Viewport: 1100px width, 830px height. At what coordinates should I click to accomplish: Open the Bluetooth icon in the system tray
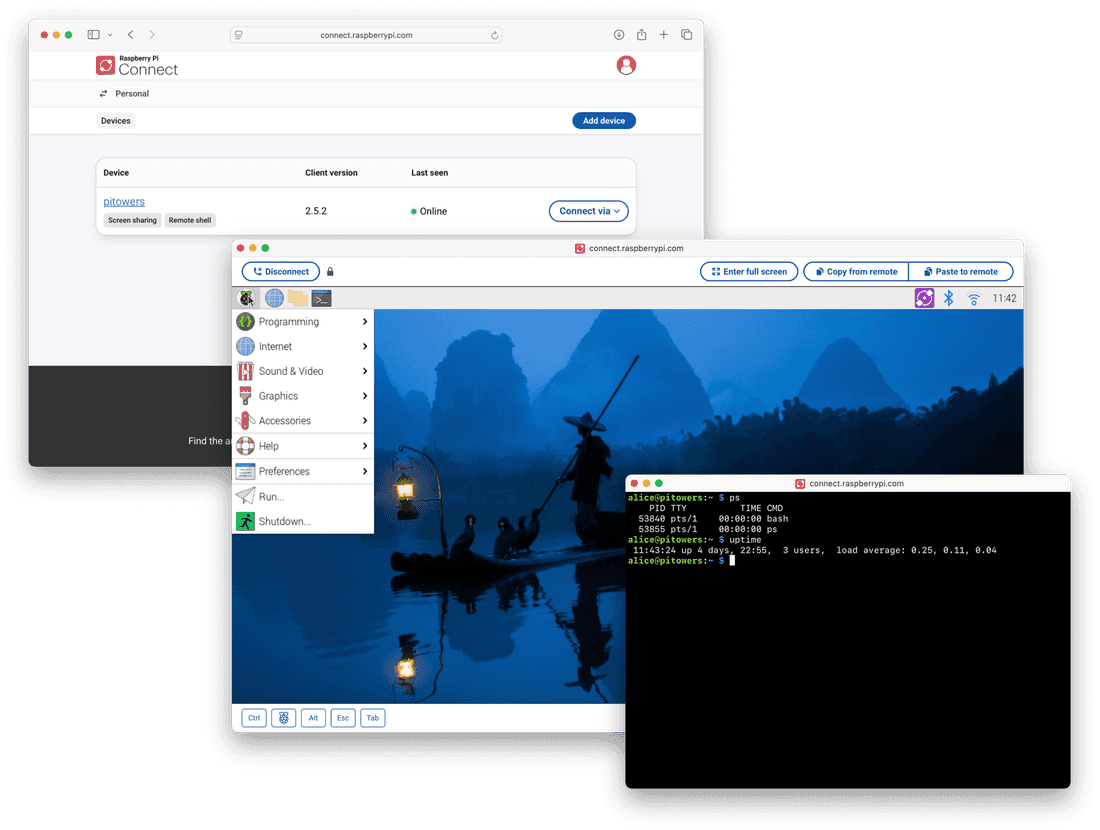[948, 297]
